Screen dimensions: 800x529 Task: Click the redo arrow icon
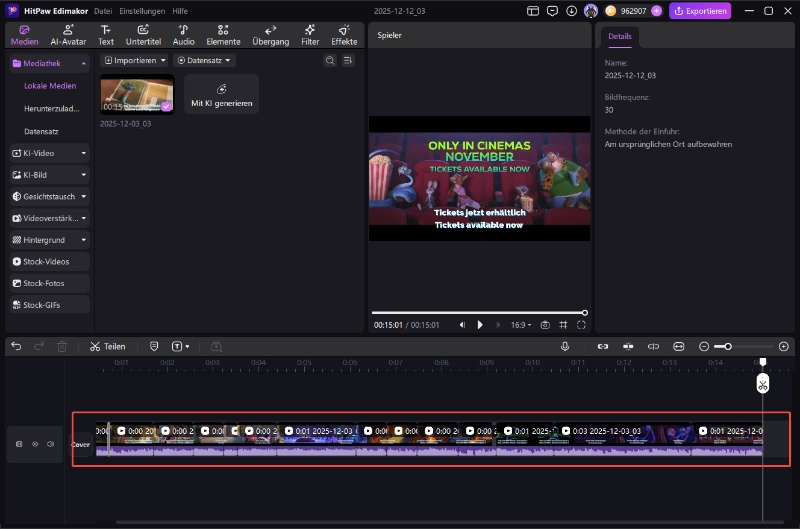click(39, 346)
